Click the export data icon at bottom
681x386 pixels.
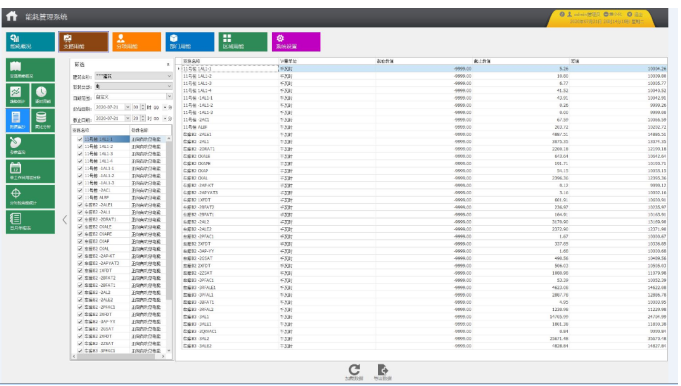point(382,370)
